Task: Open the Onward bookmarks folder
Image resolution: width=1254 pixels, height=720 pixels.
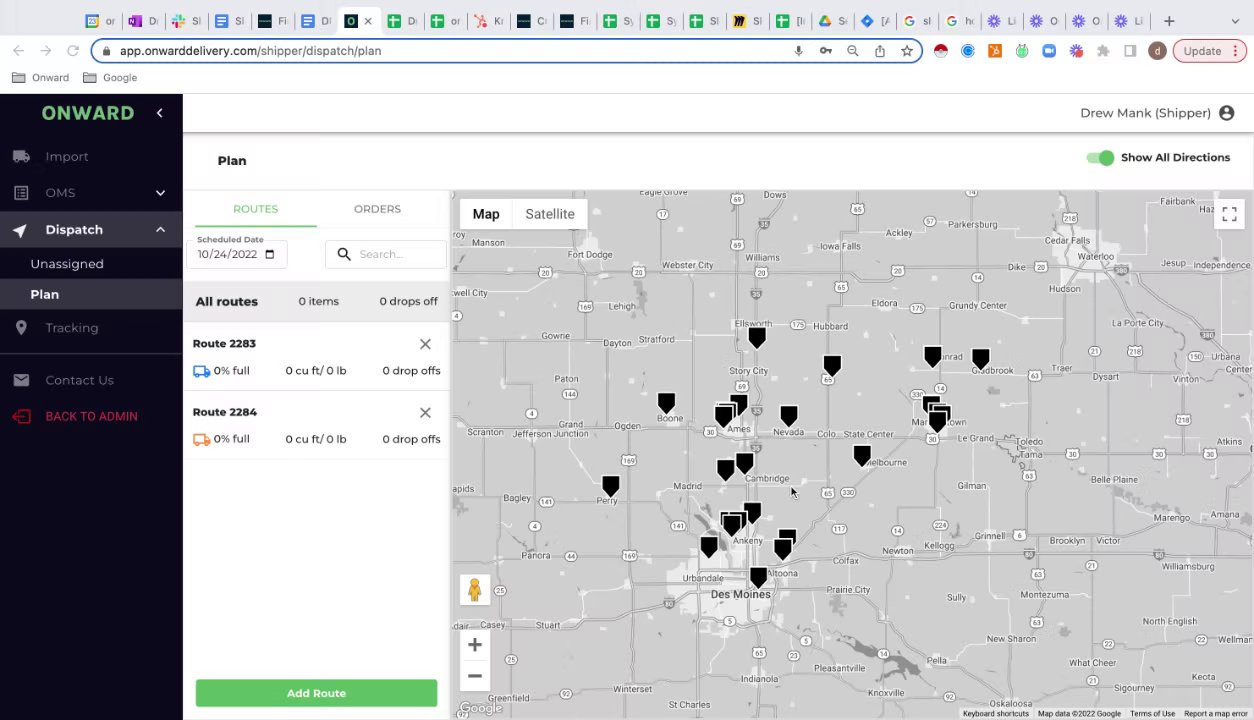Action: 41,78
